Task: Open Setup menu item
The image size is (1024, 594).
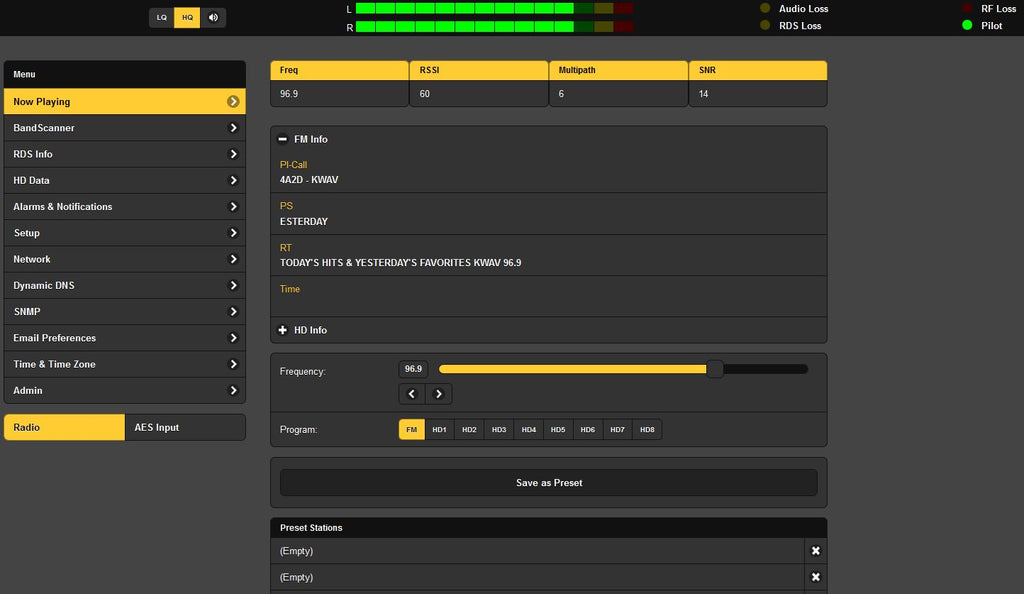Action: point(125,233)
